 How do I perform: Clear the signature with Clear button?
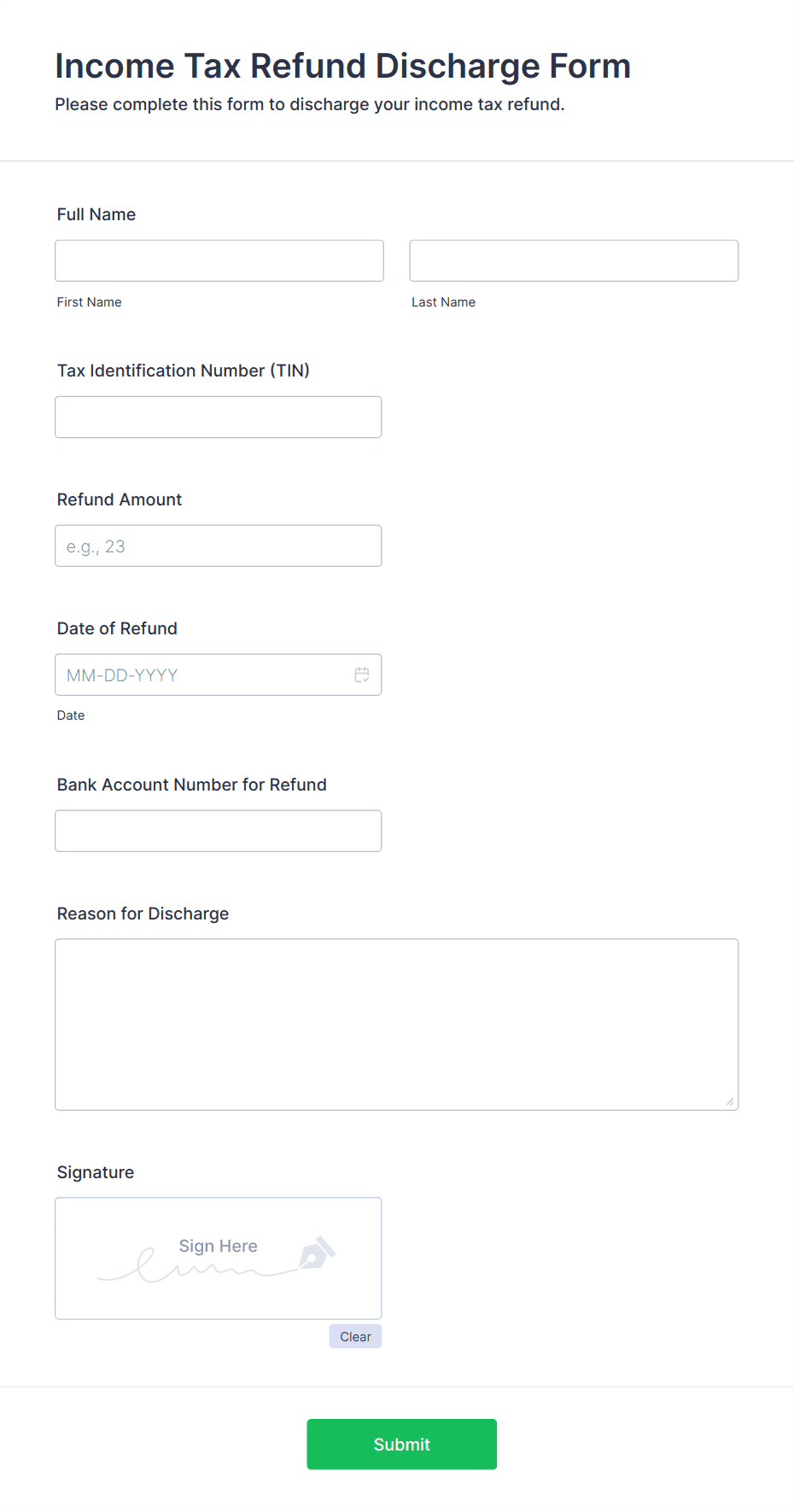click(355, 1336)
